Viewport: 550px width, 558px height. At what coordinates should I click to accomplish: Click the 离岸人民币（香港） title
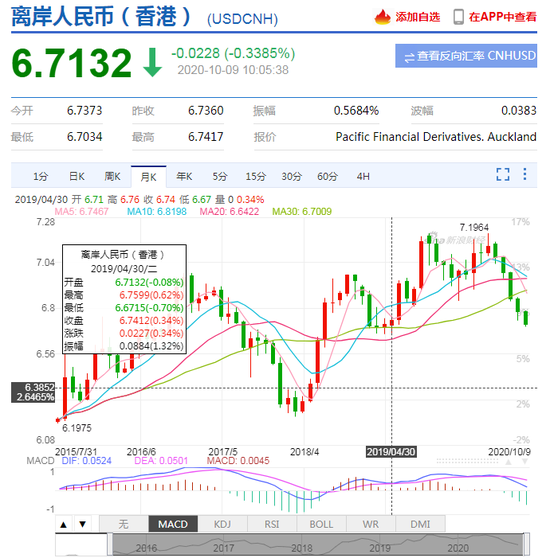pyautogui.click(x=102, y=17)
